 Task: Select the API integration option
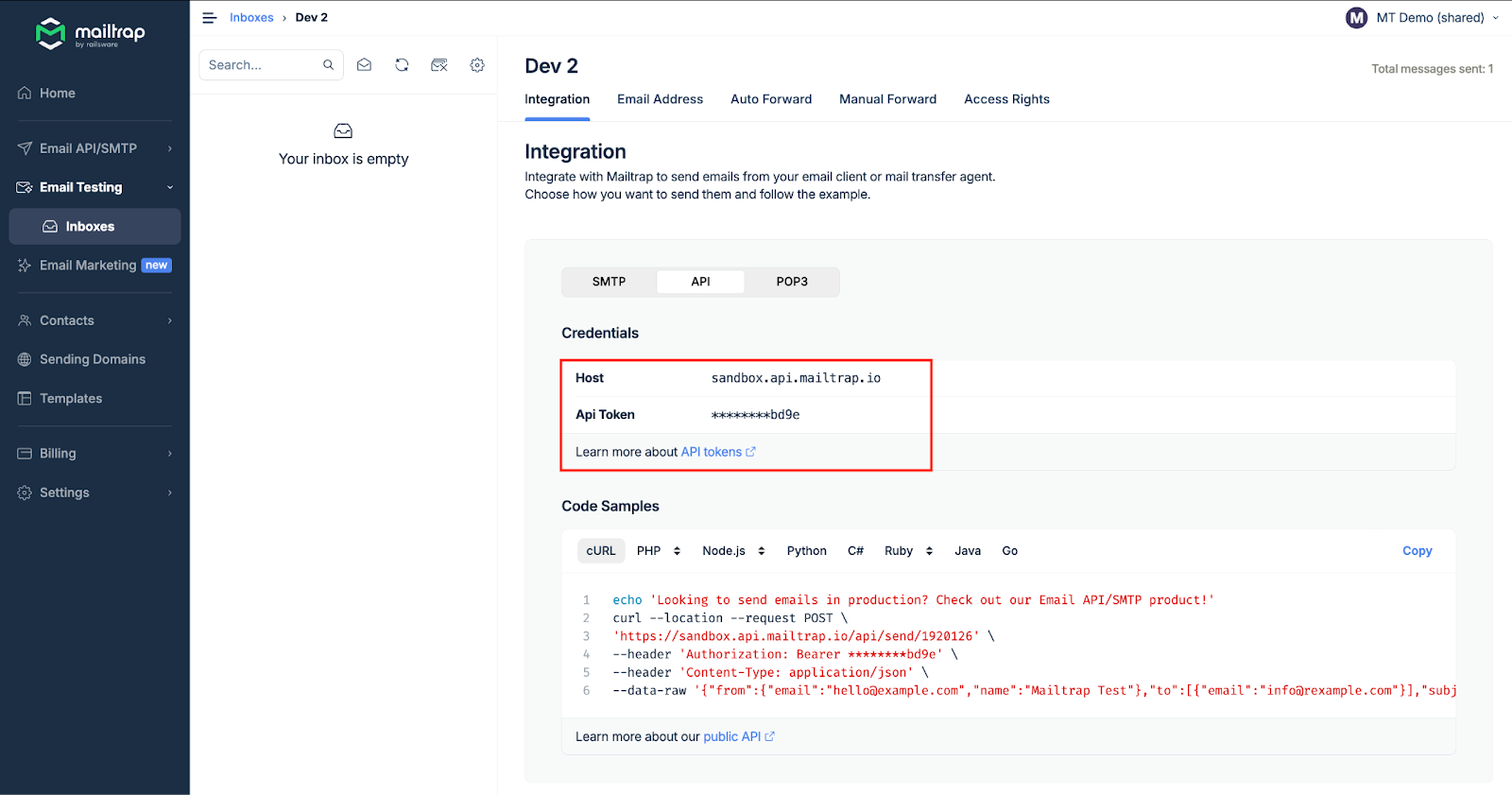[x=701, y=282]
